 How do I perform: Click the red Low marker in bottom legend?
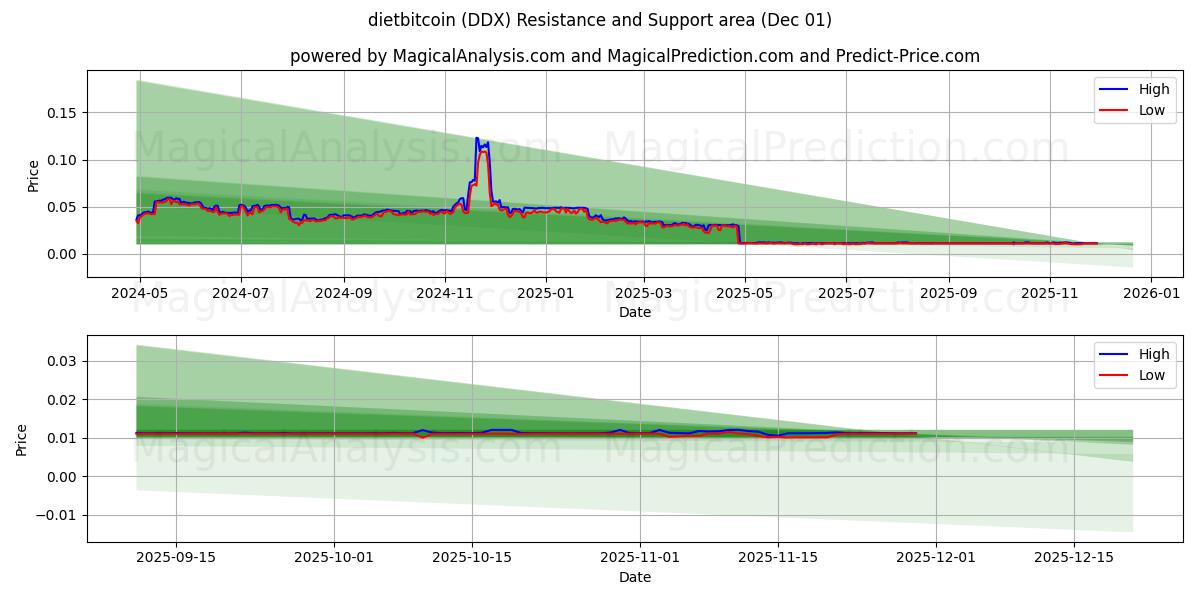(x=1113, y=374)
